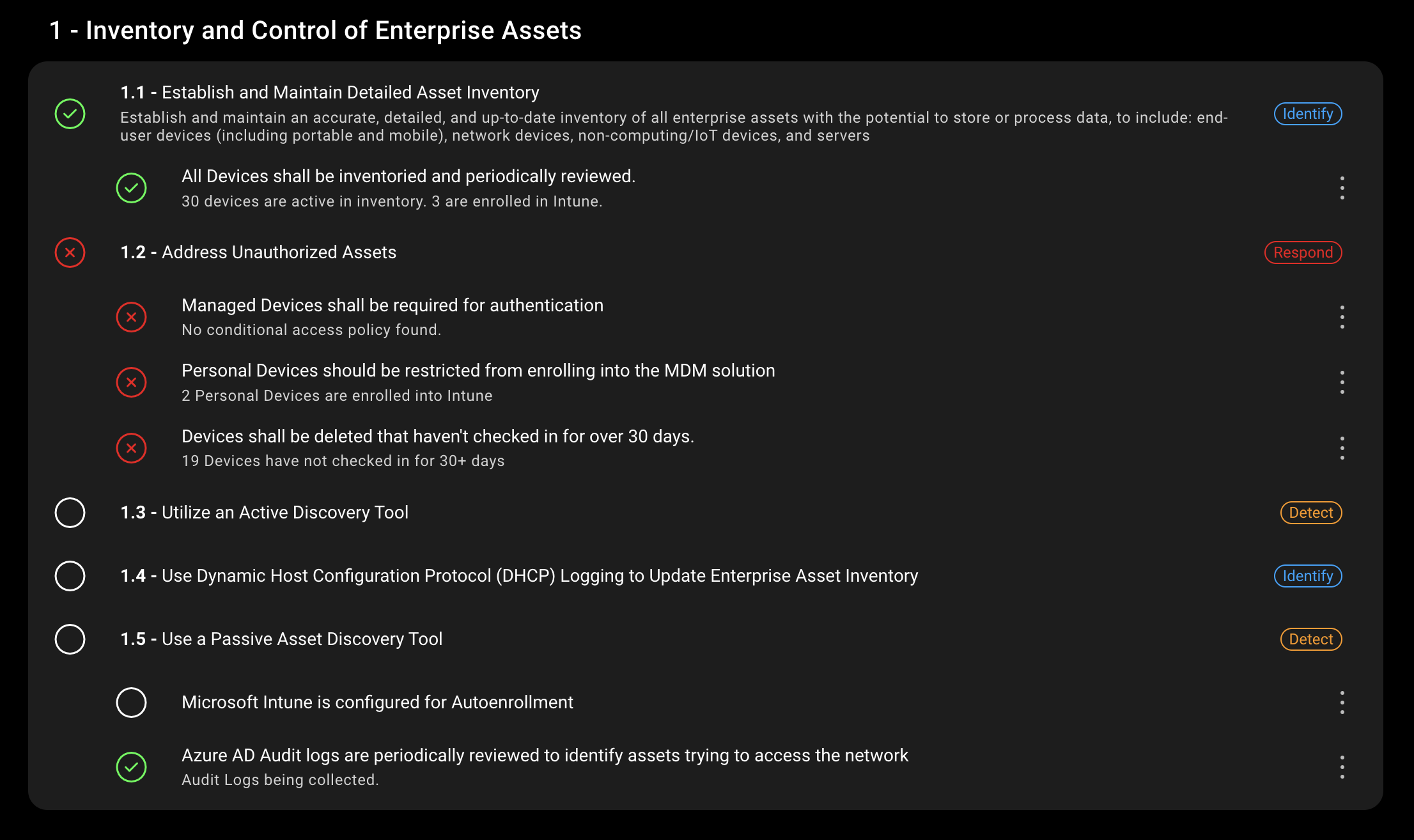Click green check beside All Devices inventoried
Screen dimensions: 1414x840
tap(131, 188)
